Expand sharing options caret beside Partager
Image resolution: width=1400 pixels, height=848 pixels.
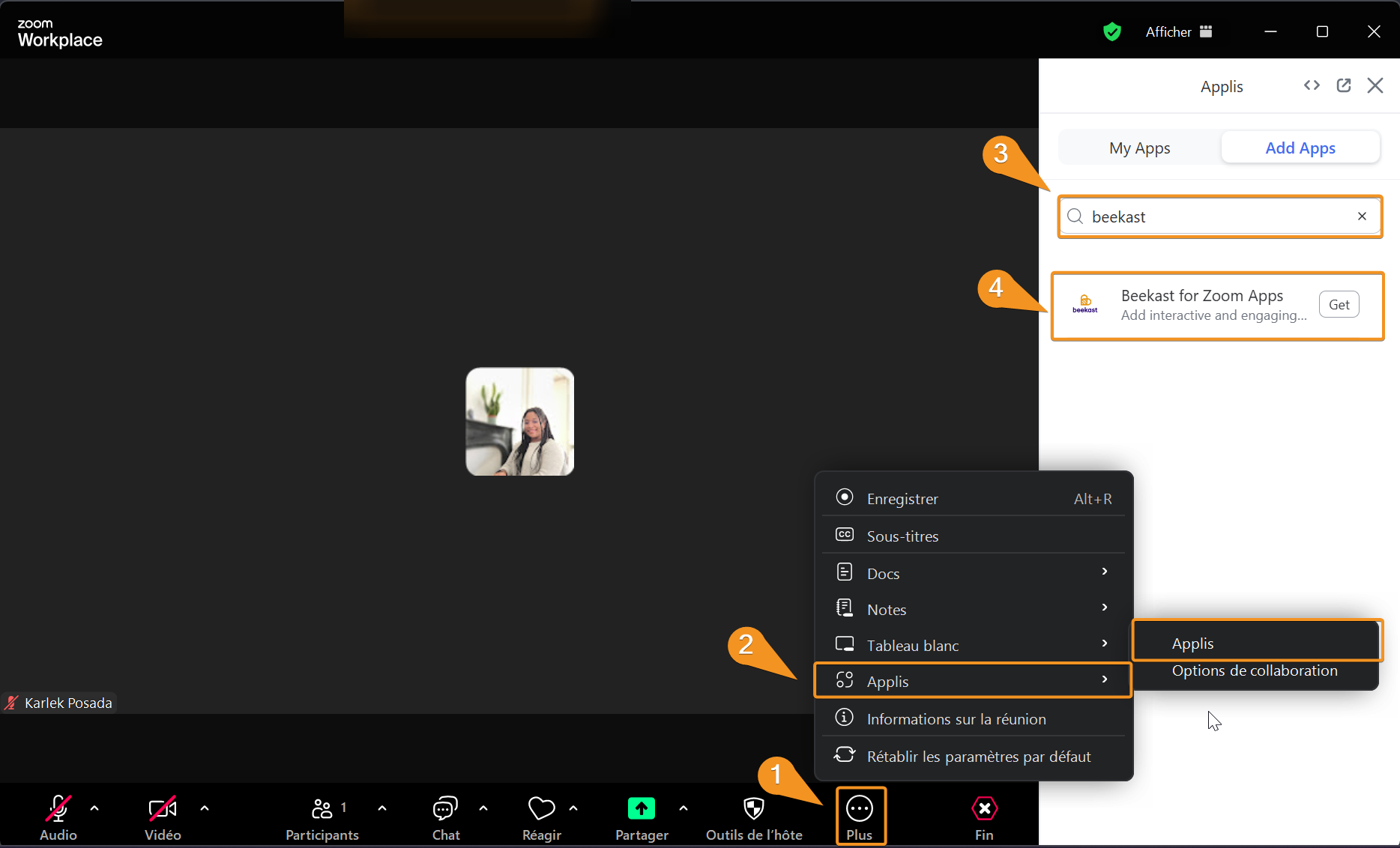point(684,808)
